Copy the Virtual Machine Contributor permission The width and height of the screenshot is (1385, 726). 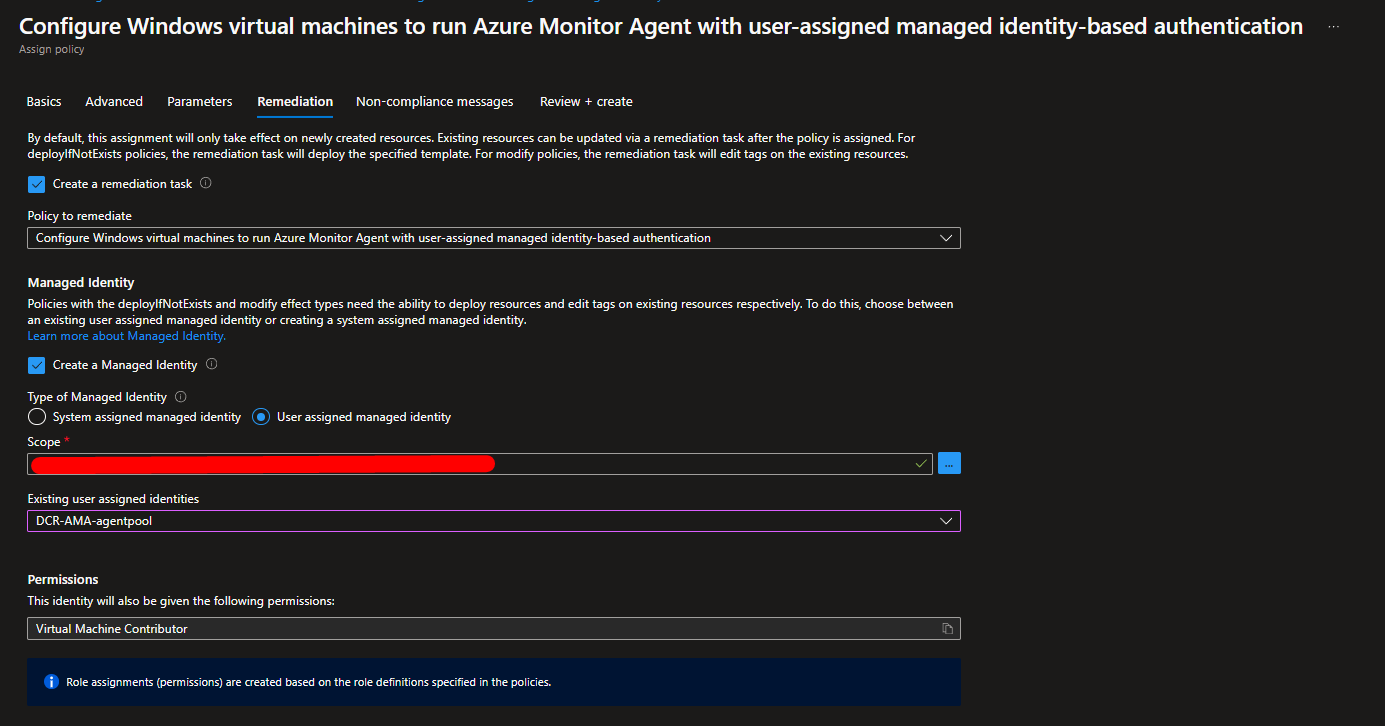point(947,629)
